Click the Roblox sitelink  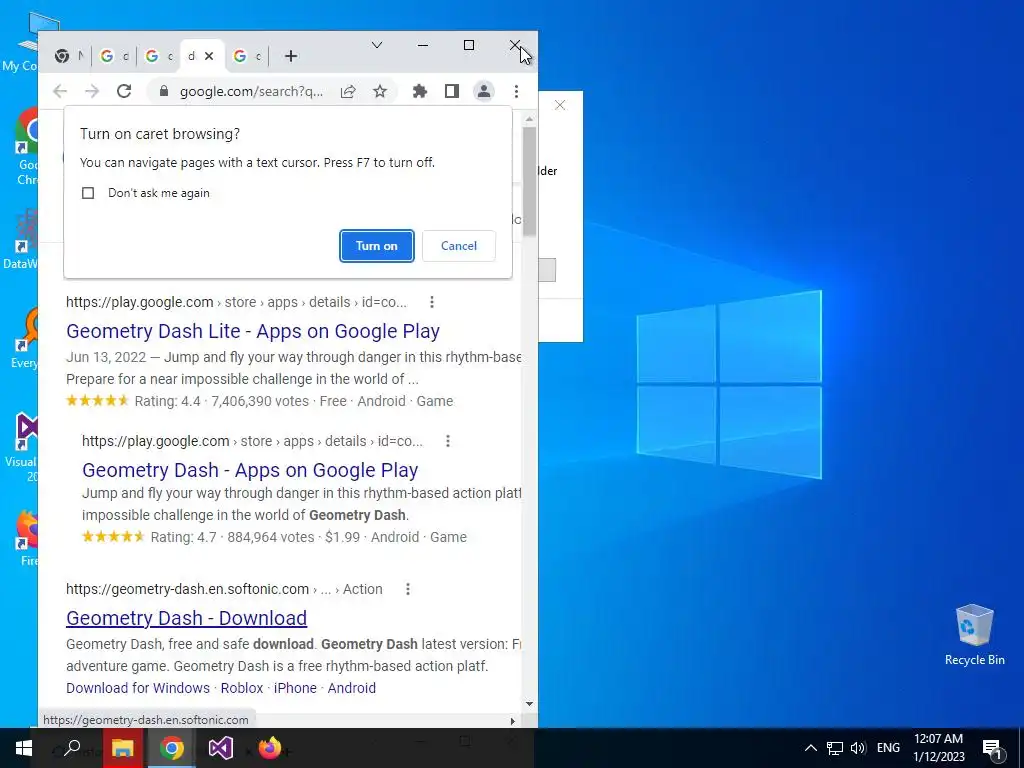(x=242, y=688)
